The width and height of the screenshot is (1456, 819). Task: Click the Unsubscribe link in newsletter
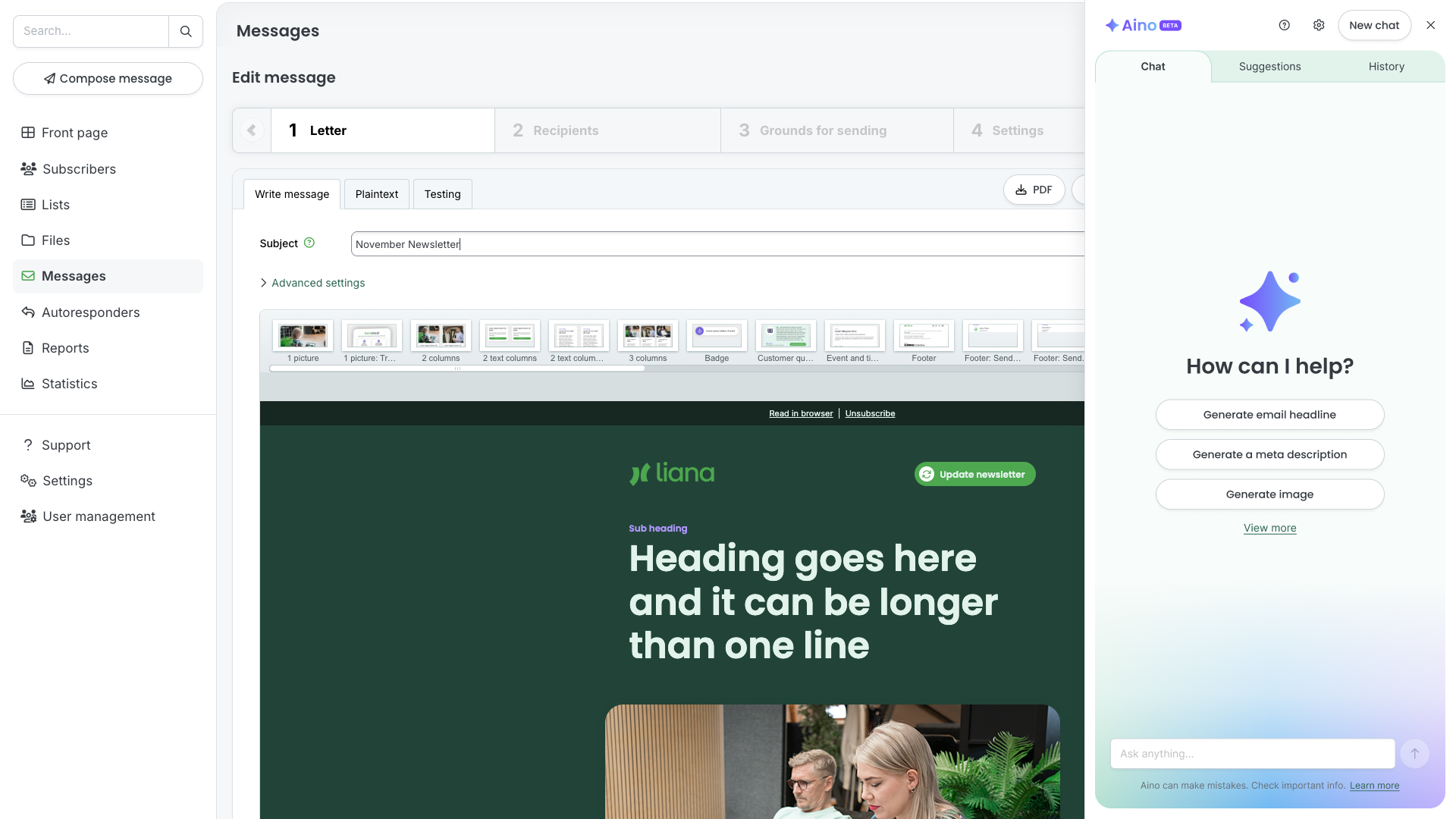click(870, 413)
